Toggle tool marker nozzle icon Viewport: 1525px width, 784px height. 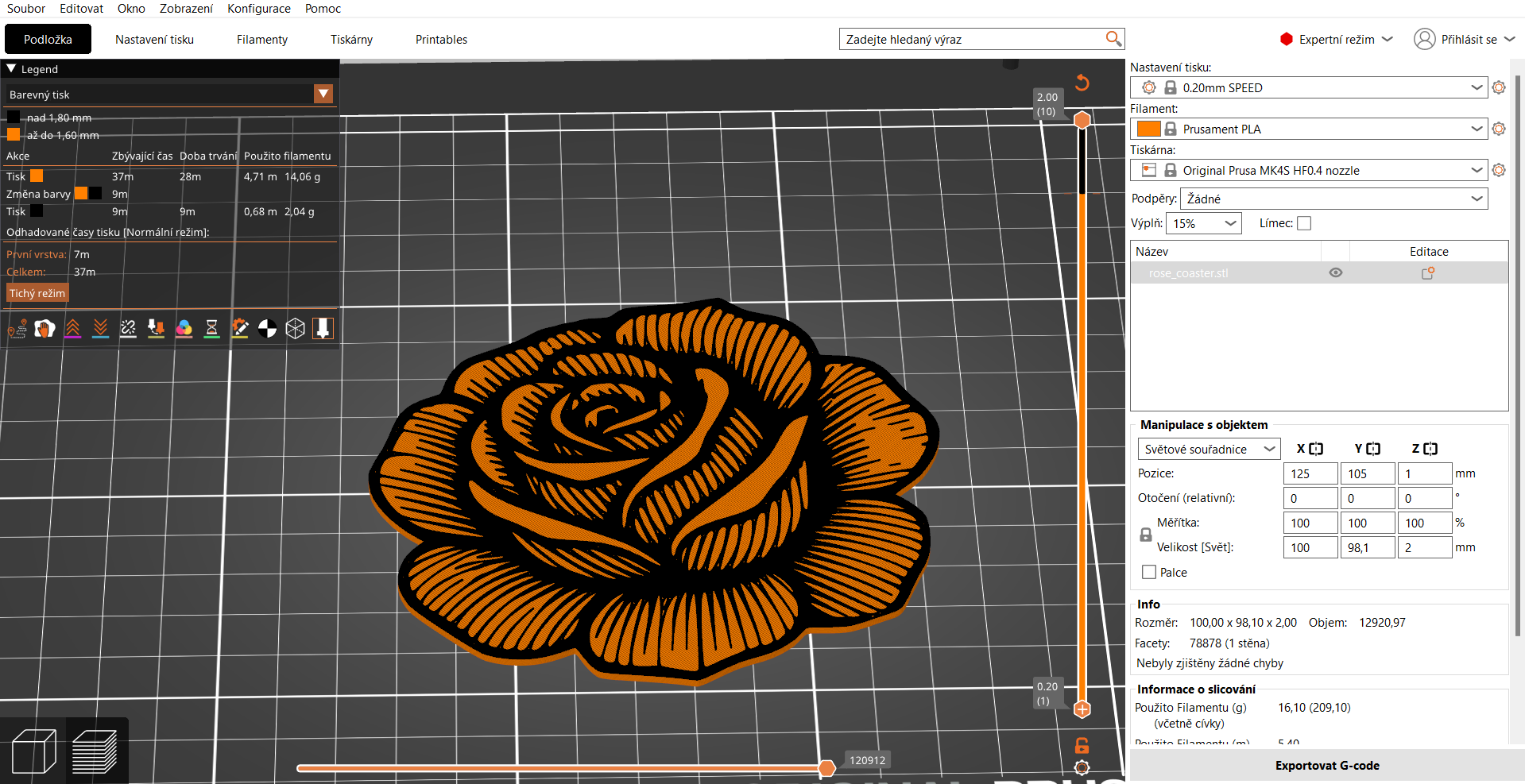[323, 328]
